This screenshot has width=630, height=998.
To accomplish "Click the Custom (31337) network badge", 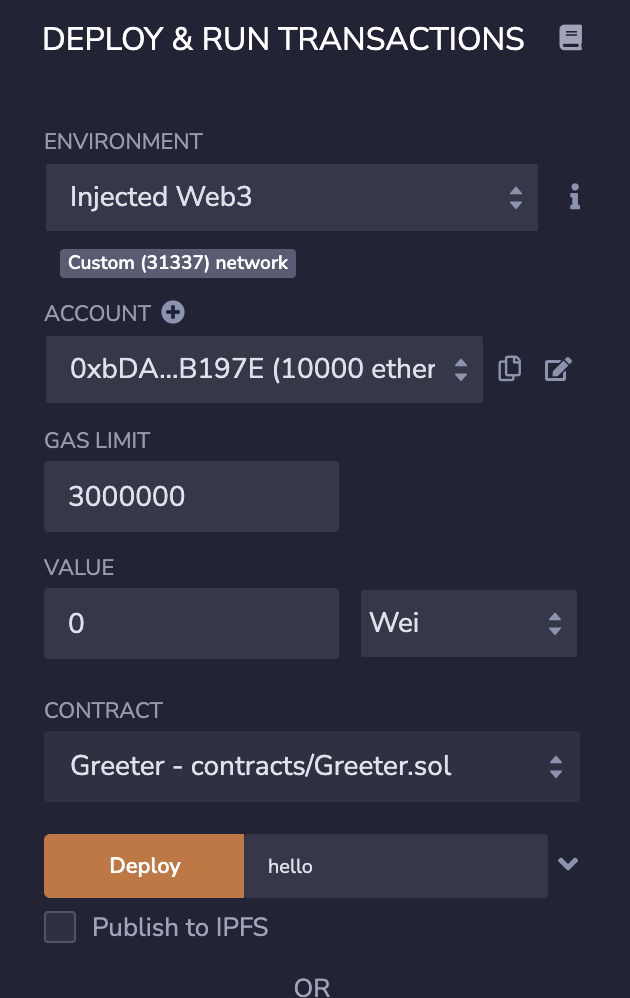I will [178, 263].
